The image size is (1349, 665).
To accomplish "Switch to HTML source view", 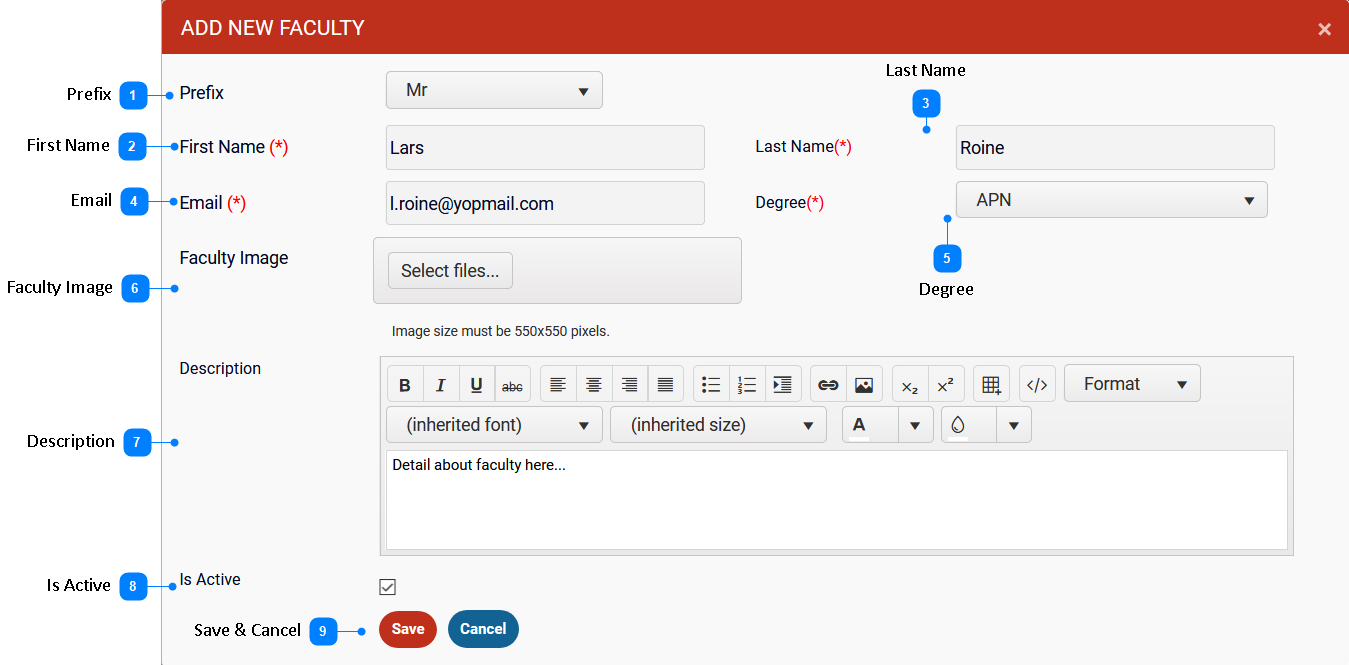I will (1037, 385).
